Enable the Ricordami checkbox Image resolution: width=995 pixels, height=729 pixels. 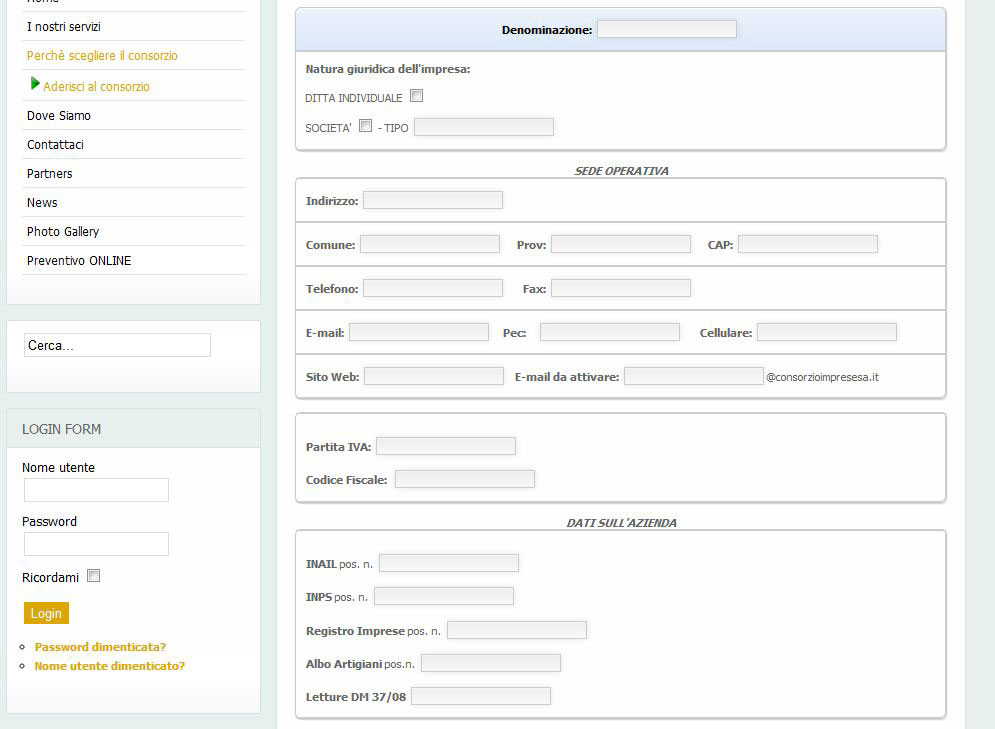pos(94,576)
